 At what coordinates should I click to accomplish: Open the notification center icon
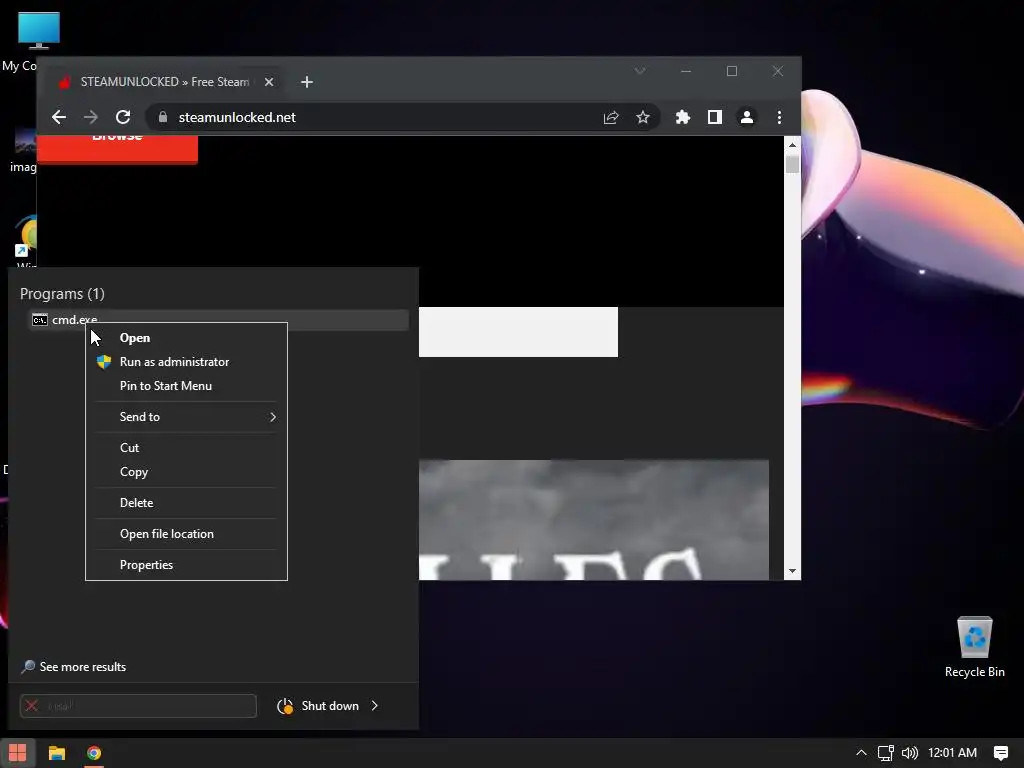pos(1000,753)
